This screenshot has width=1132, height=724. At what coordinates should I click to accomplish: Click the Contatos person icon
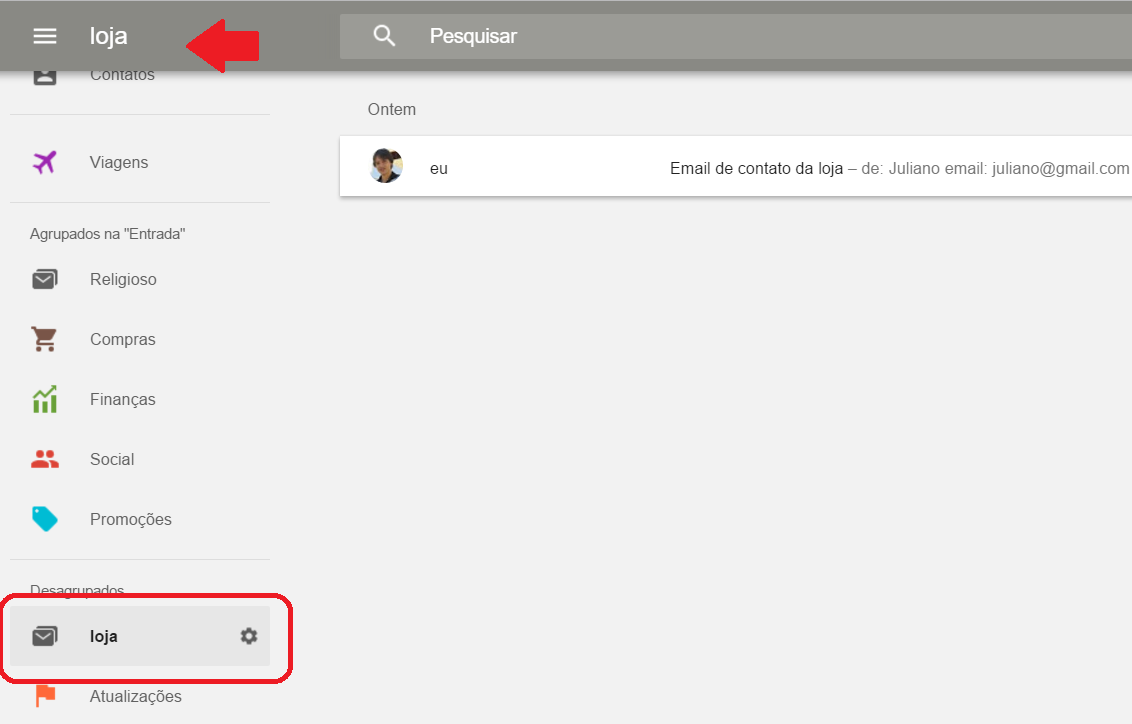(45, 77)
